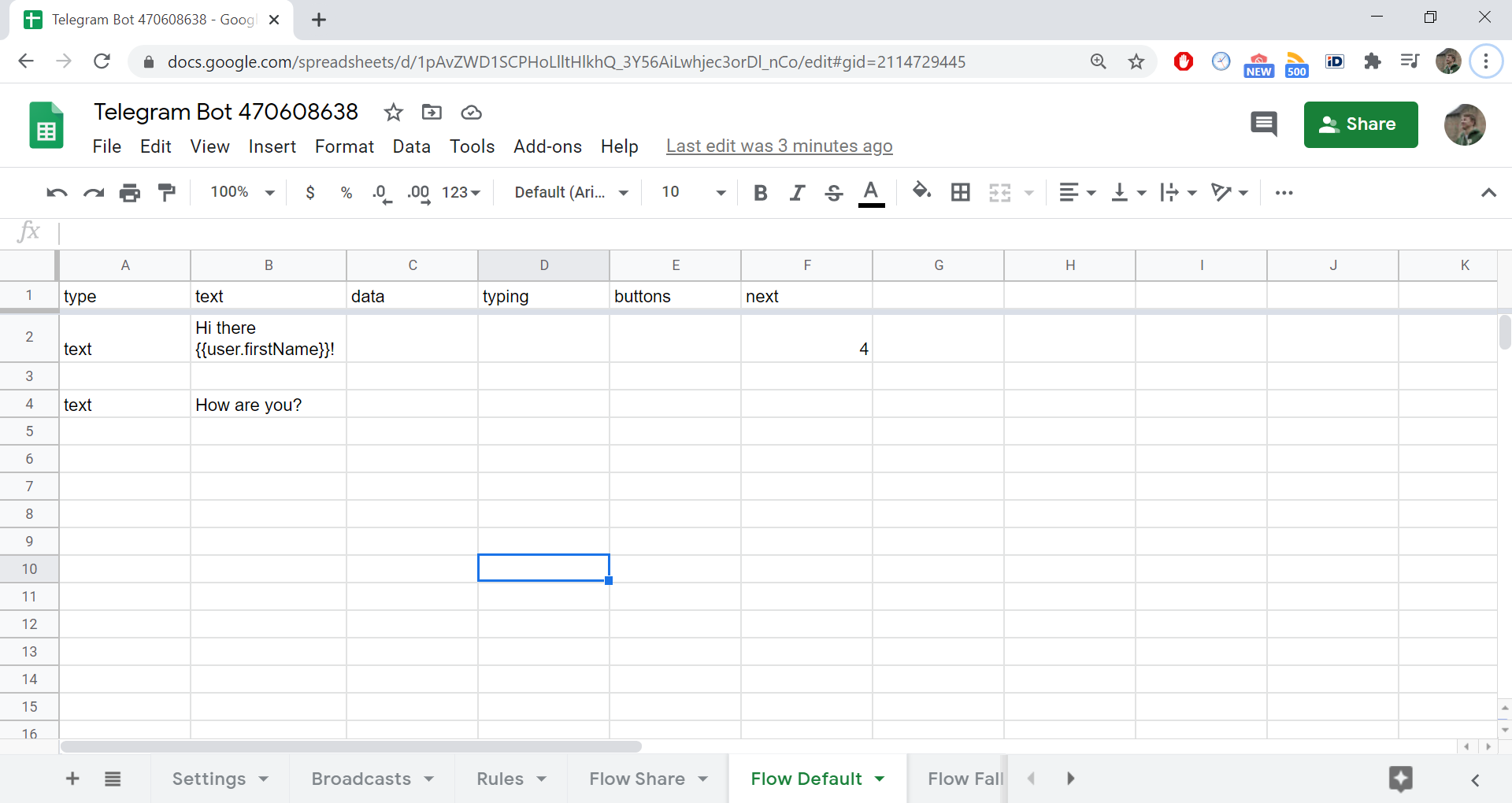
Task: Click the Chrome extensions puzzle icon
Action: pyautogui.click(x=1373, y=61)
